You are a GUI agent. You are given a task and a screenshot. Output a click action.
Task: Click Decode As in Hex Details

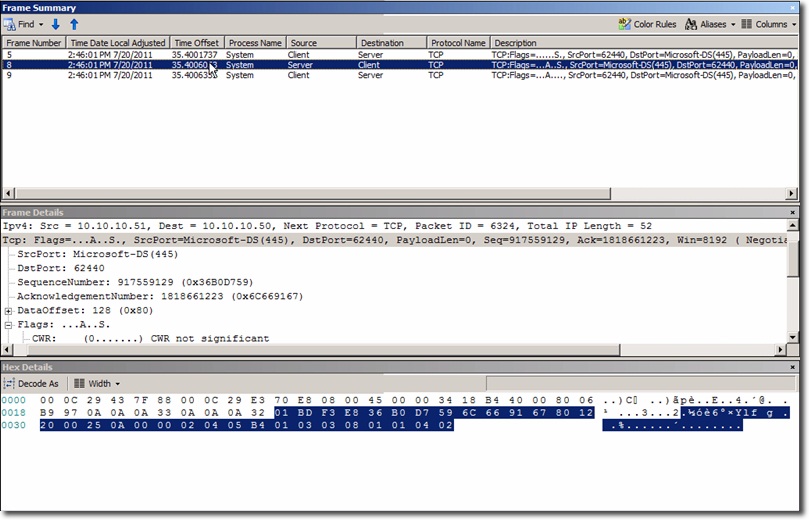32,384
